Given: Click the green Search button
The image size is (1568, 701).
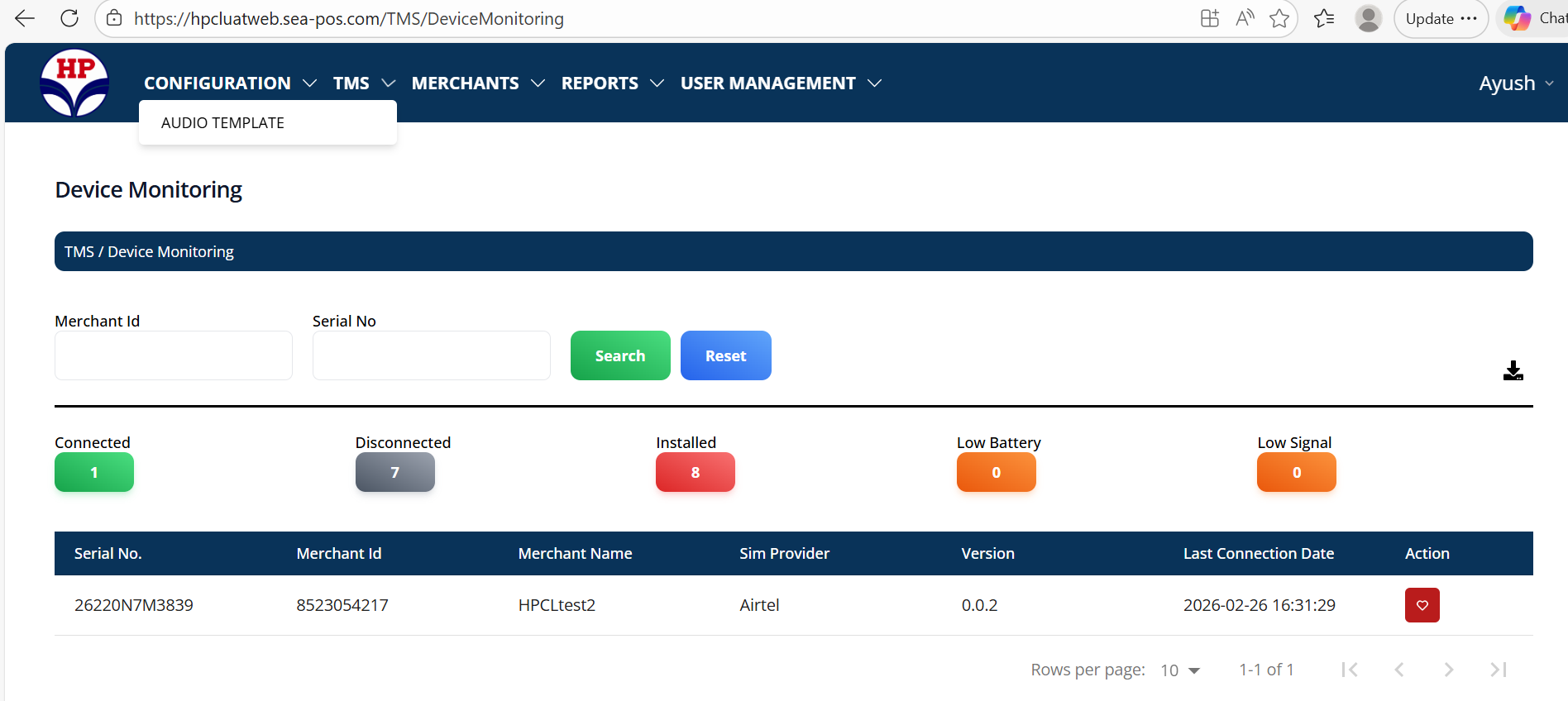Looking at the screenshot, I should coord(620,355).
